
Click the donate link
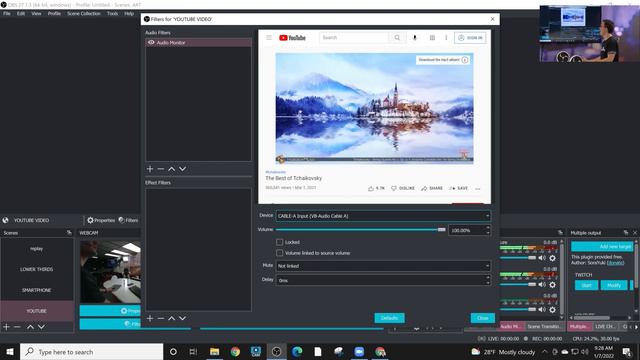tap(615, 263)
